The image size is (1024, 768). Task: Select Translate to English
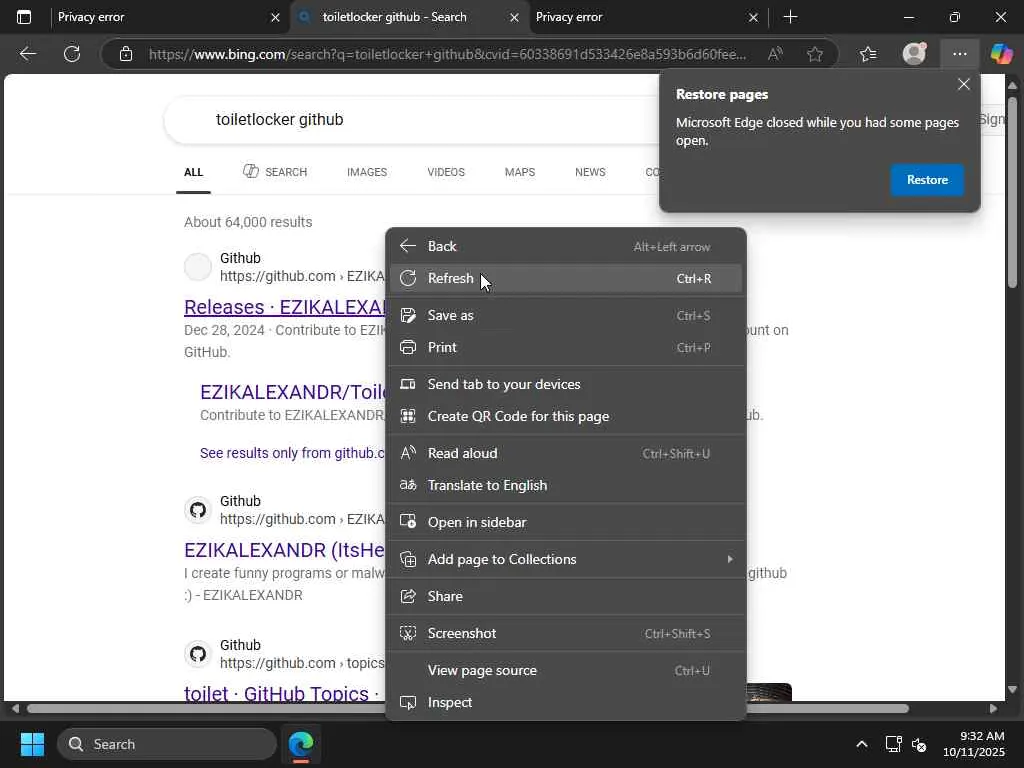tap(566, 485)
